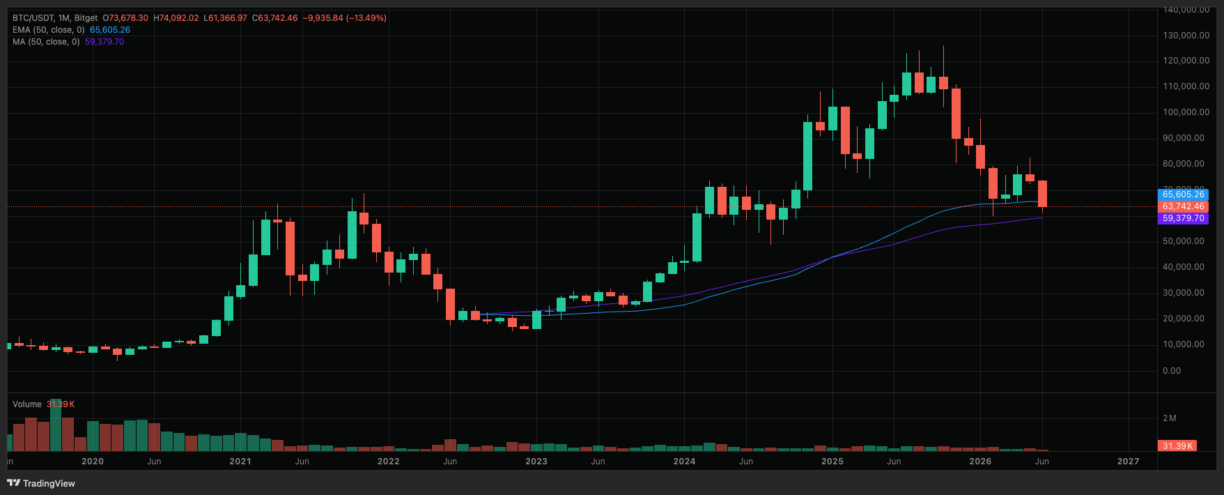Click the 2027 label on time axis
Image resolution: width=1224 pixels, height=495 pixels.
coord(1128,462)
